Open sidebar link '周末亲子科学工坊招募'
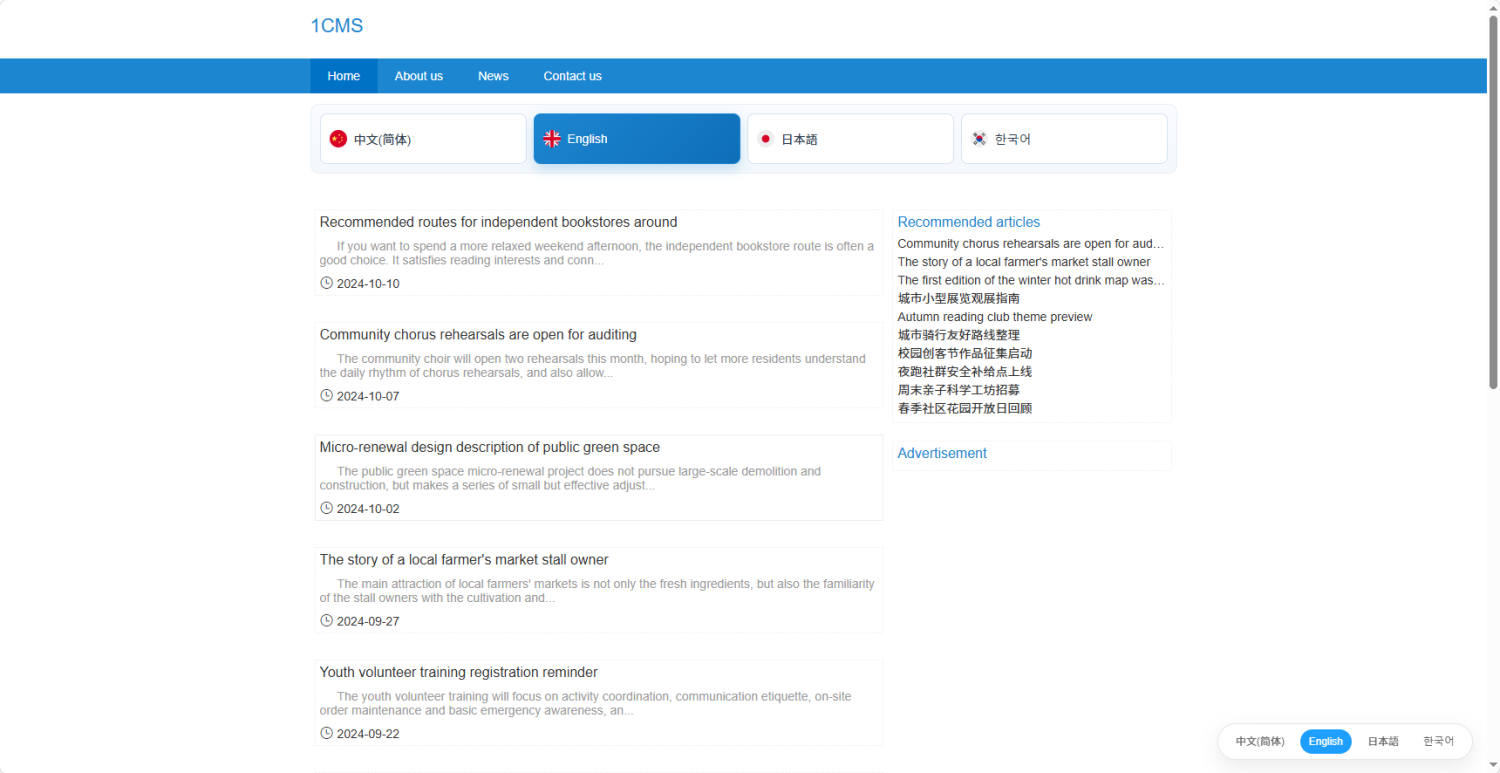This screenshot has height=773, width=1500. coord(959,390)
